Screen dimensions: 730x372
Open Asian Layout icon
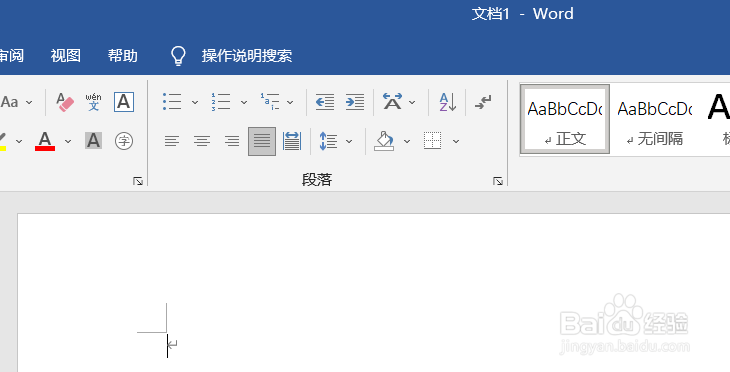click(x=392, y=102)
